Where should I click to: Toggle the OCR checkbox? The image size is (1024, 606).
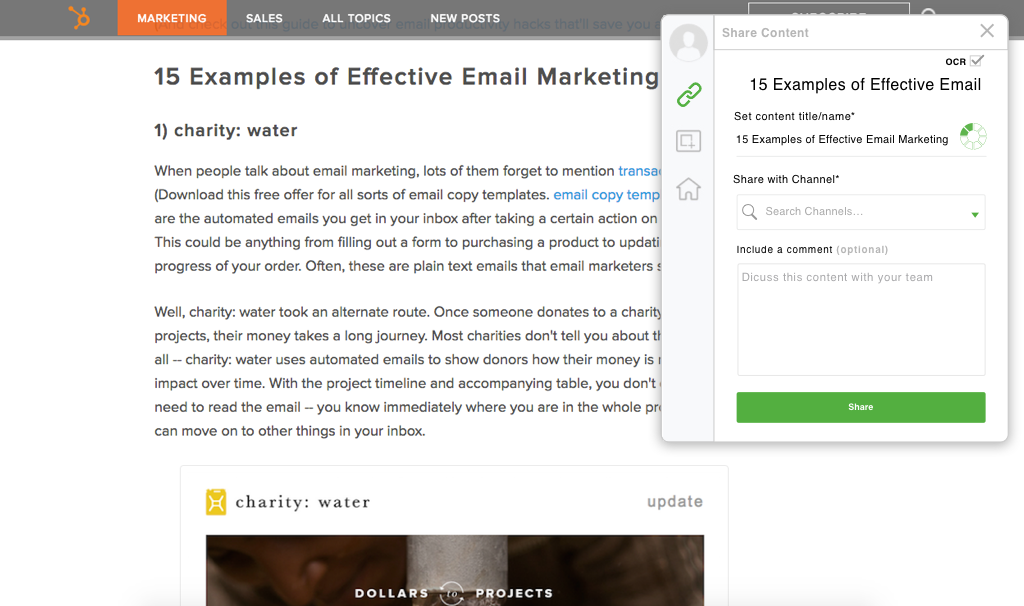coord(977,61)
